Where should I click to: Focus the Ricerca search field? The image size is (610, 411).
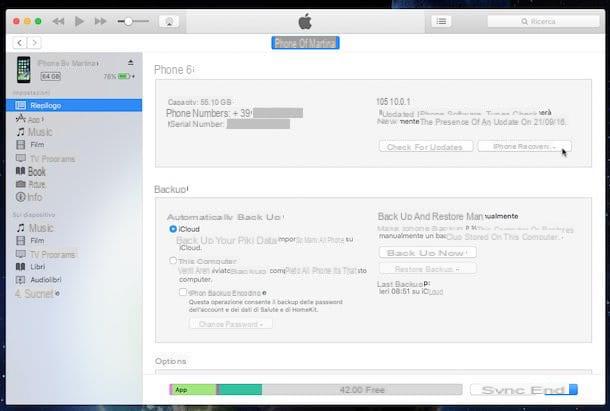(x=543, y=21)
